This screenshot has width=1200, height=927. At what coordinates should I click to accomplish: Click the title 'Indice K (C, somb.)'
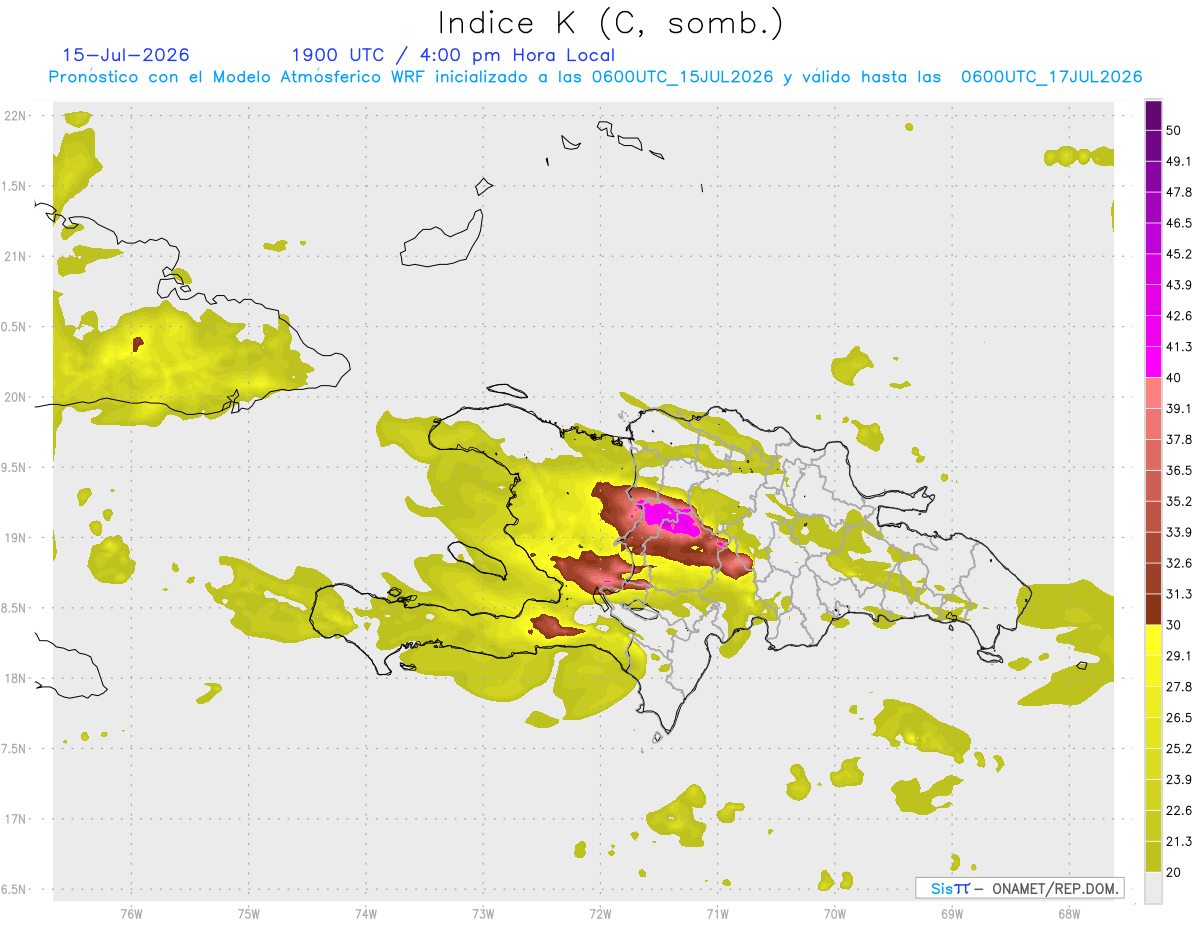point(611,22)
